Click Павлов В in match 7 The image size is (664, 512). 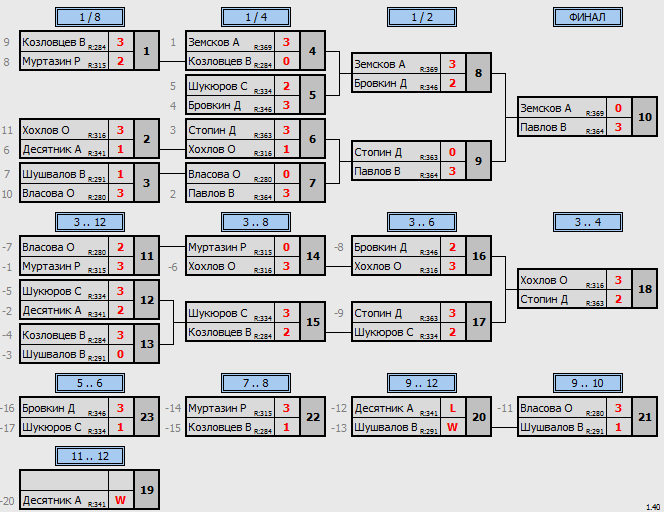click(211, 193)
